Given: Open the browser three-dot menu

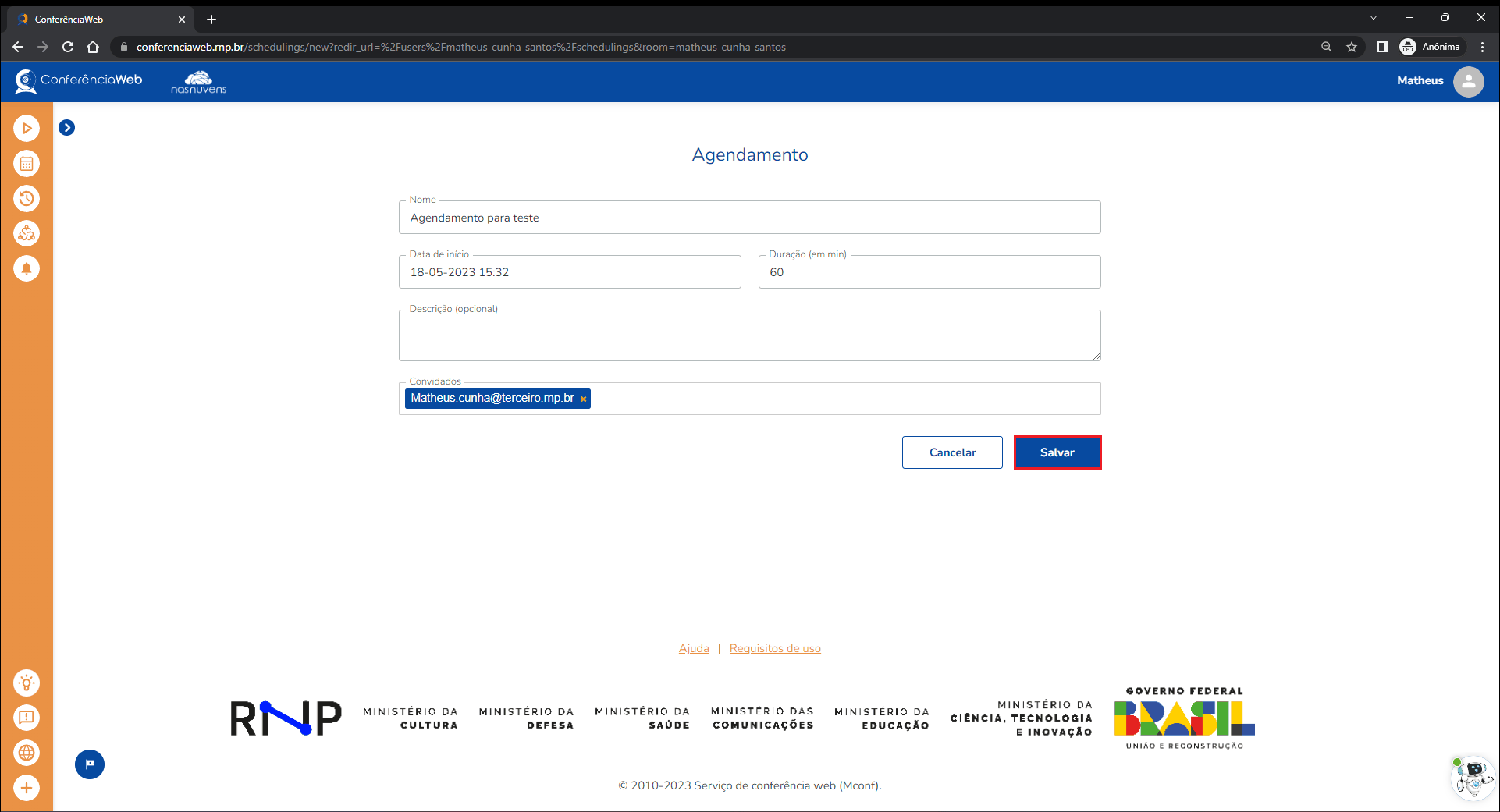Looking at the screenshot, I should (x=1482, y=47).
